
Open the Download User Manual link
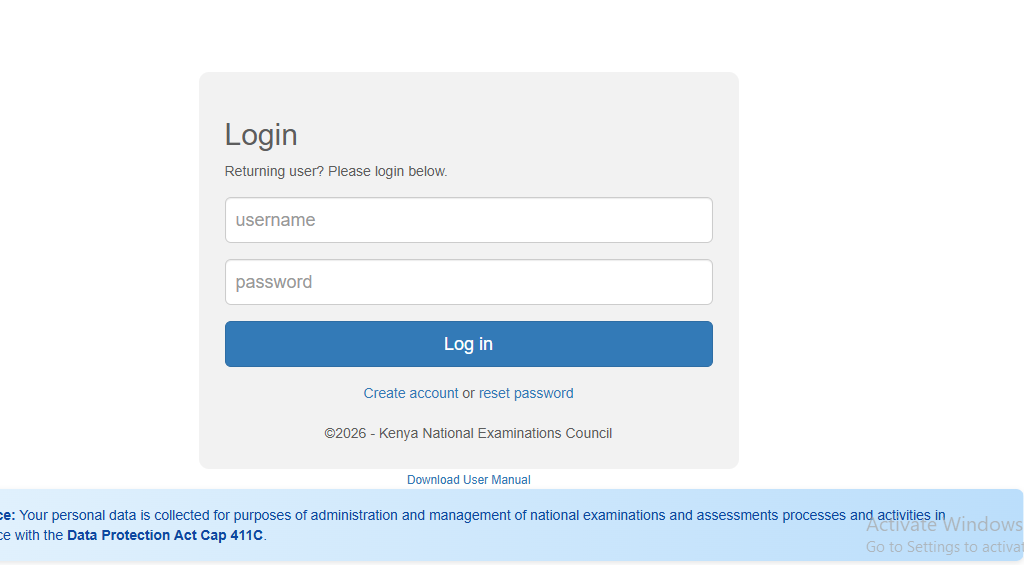468,480
